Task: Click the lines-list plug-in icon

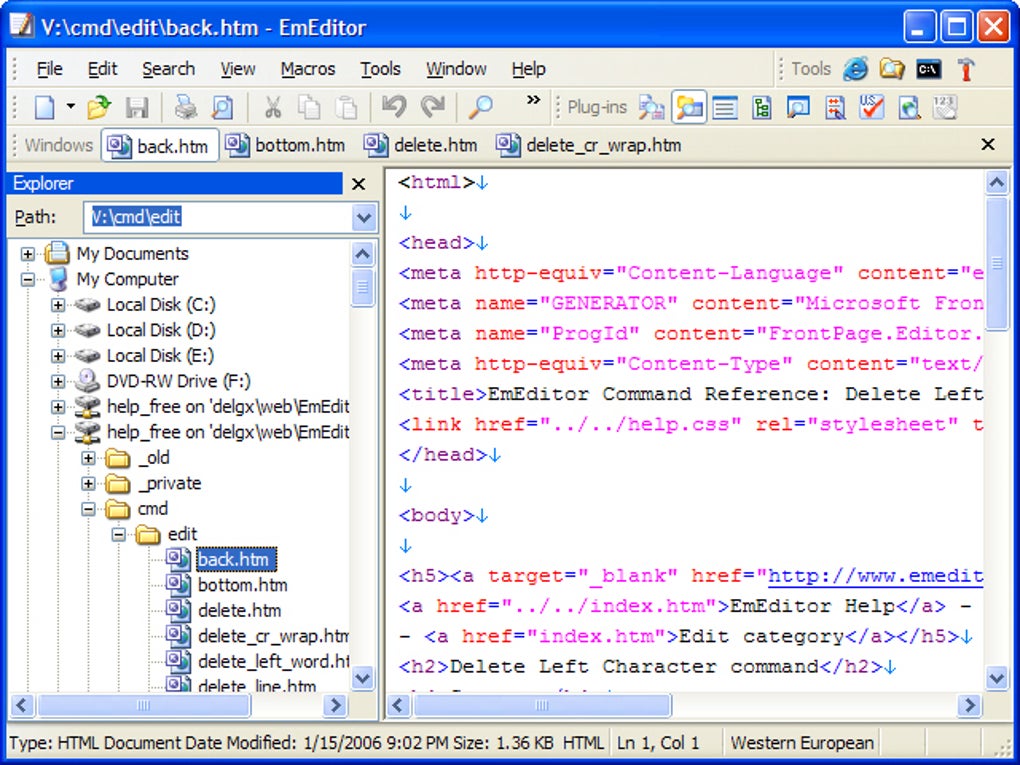Action: pyautogui.click(x=725, y=107)
